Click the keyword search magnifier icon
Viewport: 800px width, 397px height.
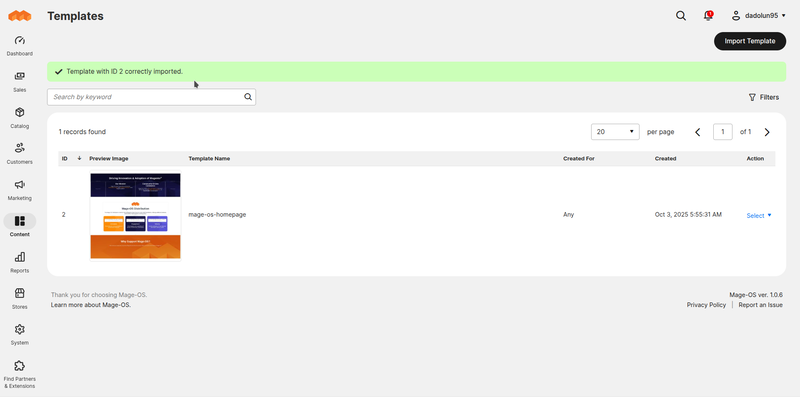click(x=248, y=97)
